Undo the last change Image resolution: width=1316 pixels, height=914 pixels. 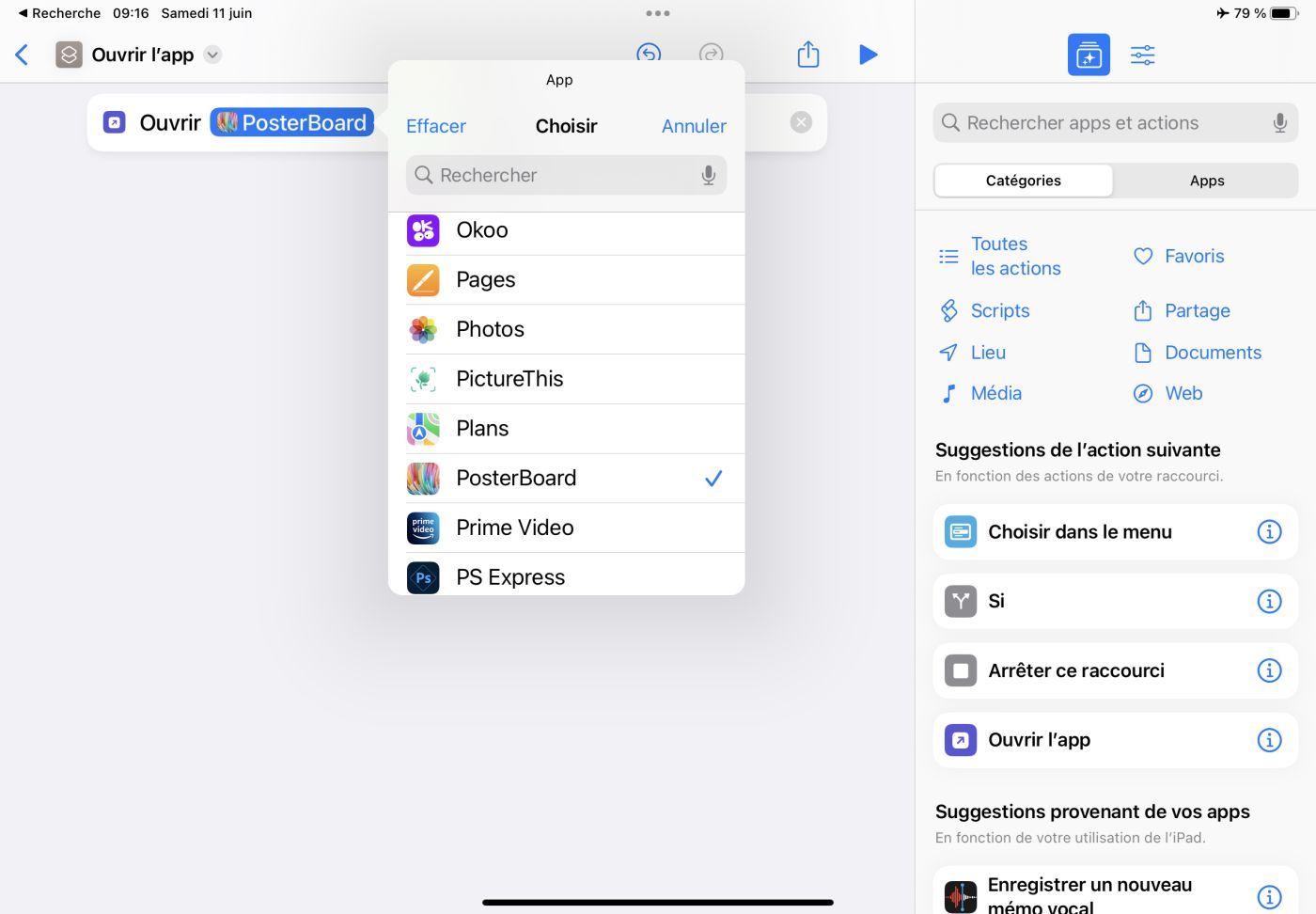coord(649,53)
